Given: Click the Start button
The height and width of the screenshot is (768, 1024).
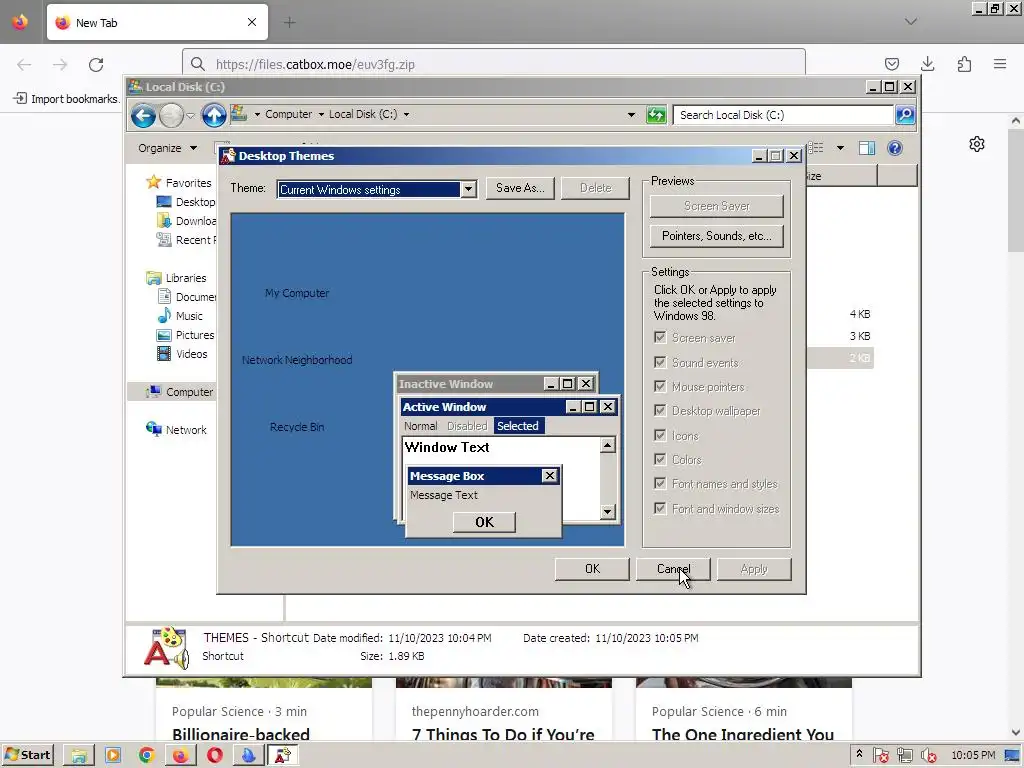Looking at the screenshot, I should tap(28, 756).
